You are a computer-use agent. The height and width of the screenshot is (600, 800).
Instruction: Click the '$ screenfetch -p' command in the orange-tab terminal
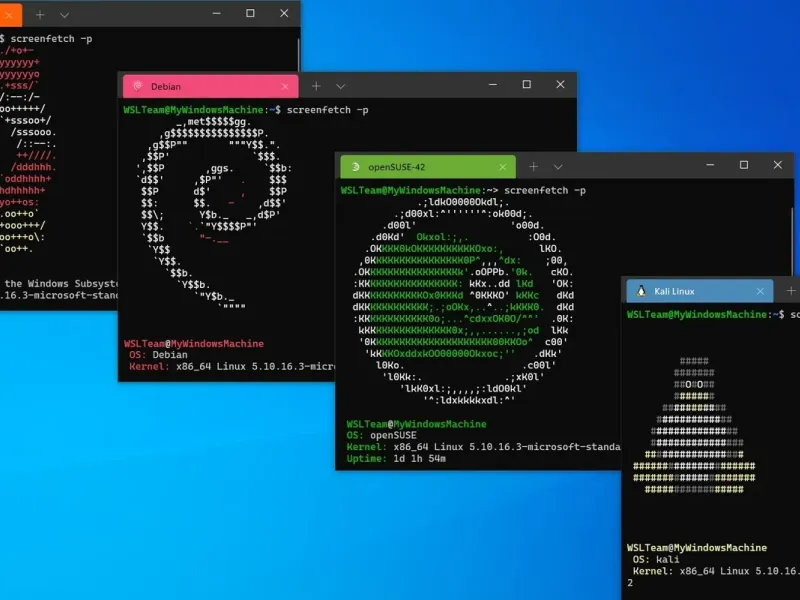[46, 39]
